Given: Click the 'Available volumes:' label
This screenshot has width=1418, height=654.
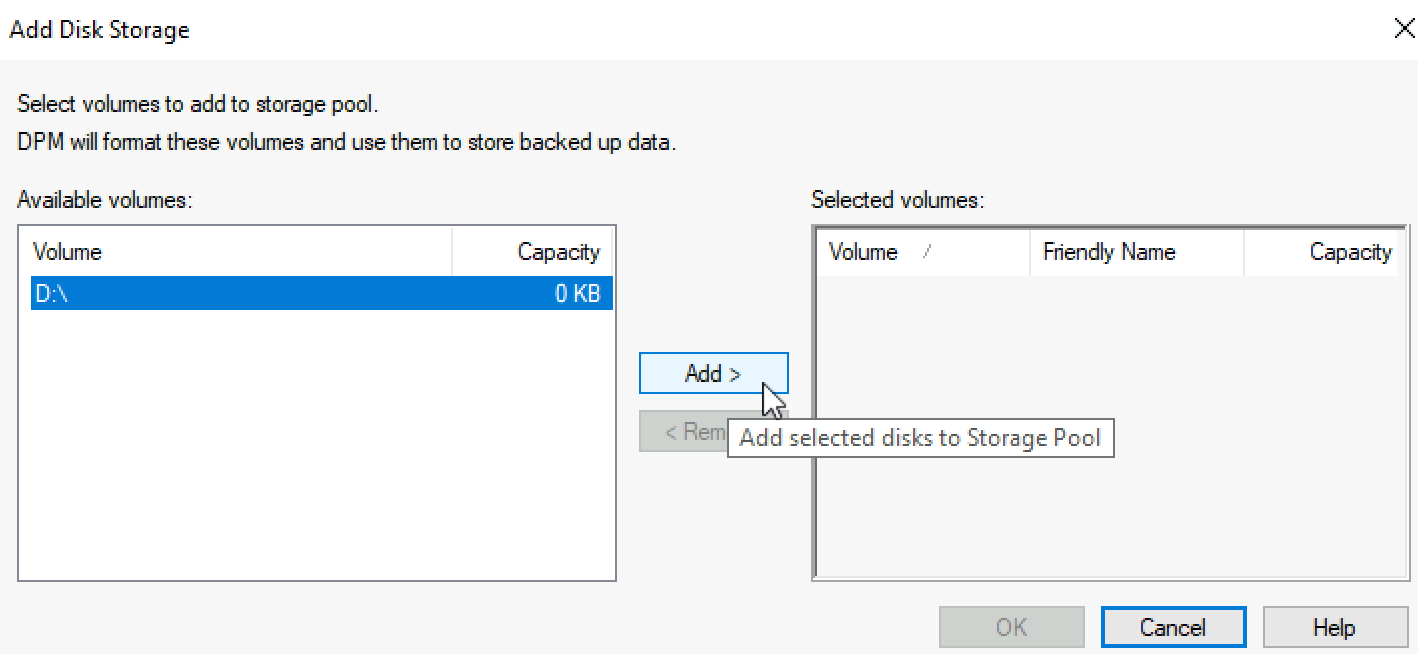Looking at the screenshot, I should pyautogui.click(x=104, y=200).
